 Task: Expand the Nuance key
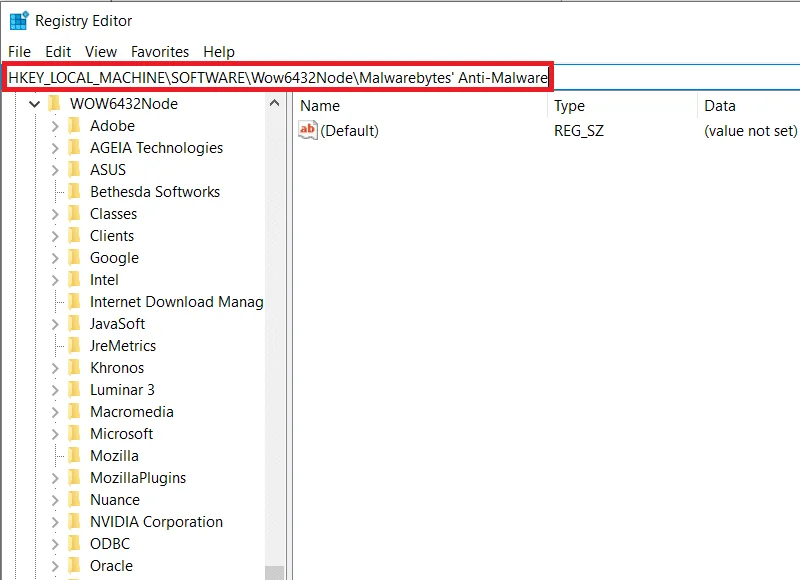click(55, 500)
